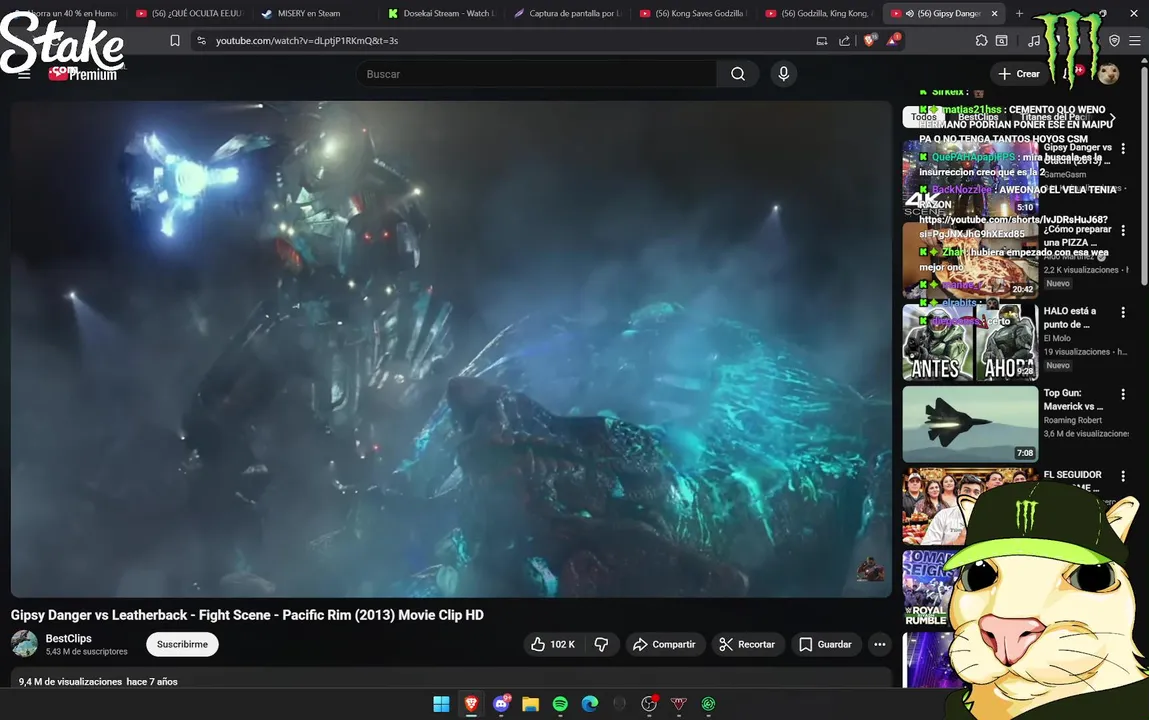The height and width of the screenshot is (720, 1149).
Task: Share this page using the address bar share icon
Action: 844,41
